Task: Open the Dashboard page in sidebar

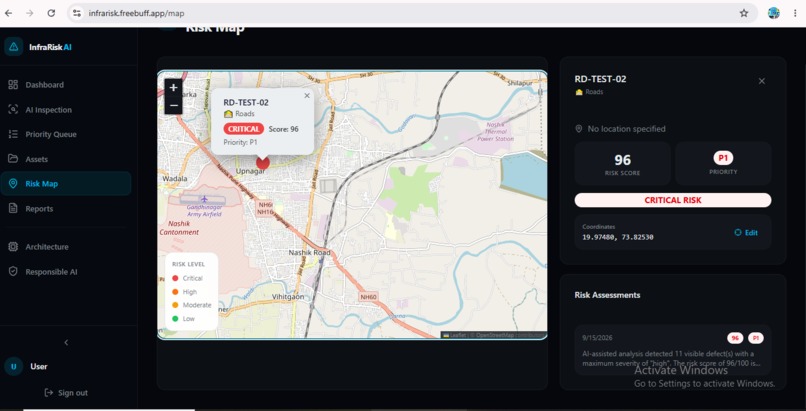Action: pyautogui.click(x=66, y=85)
